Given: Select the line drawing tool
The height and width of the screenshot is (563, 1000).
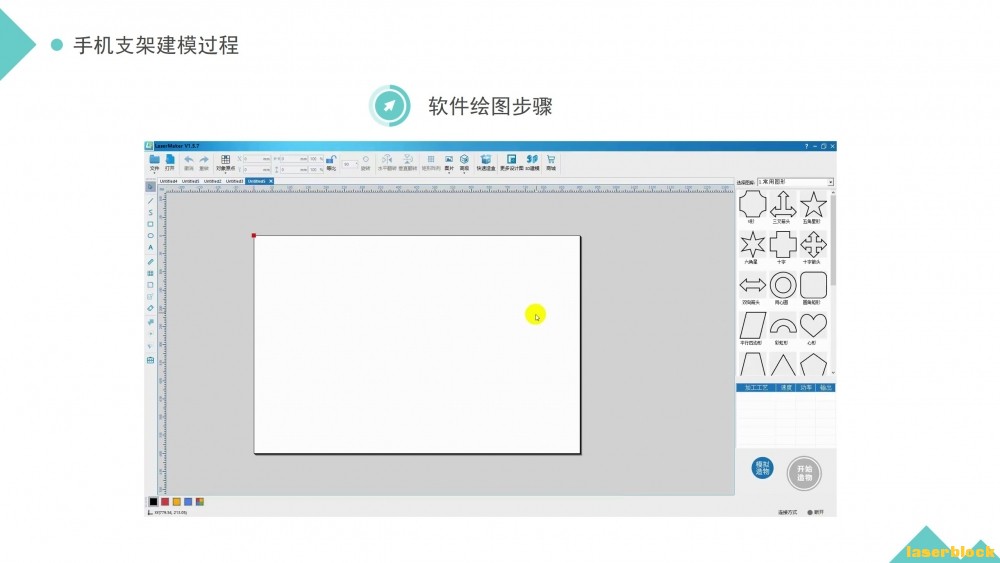Looking at the screenshot, I should click(x=151, y=201).
